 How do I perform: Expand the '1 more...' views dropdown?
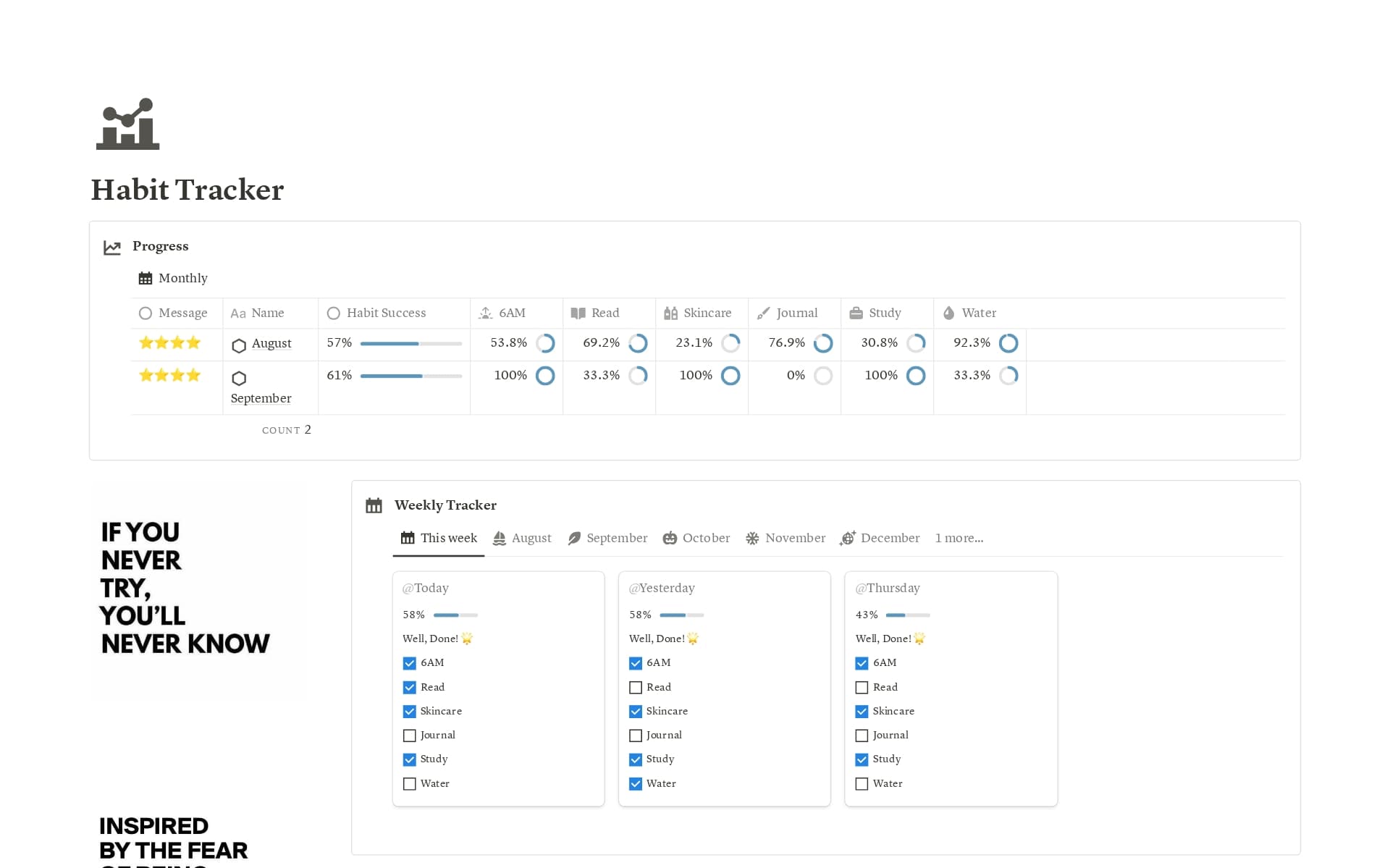[959, 538]
